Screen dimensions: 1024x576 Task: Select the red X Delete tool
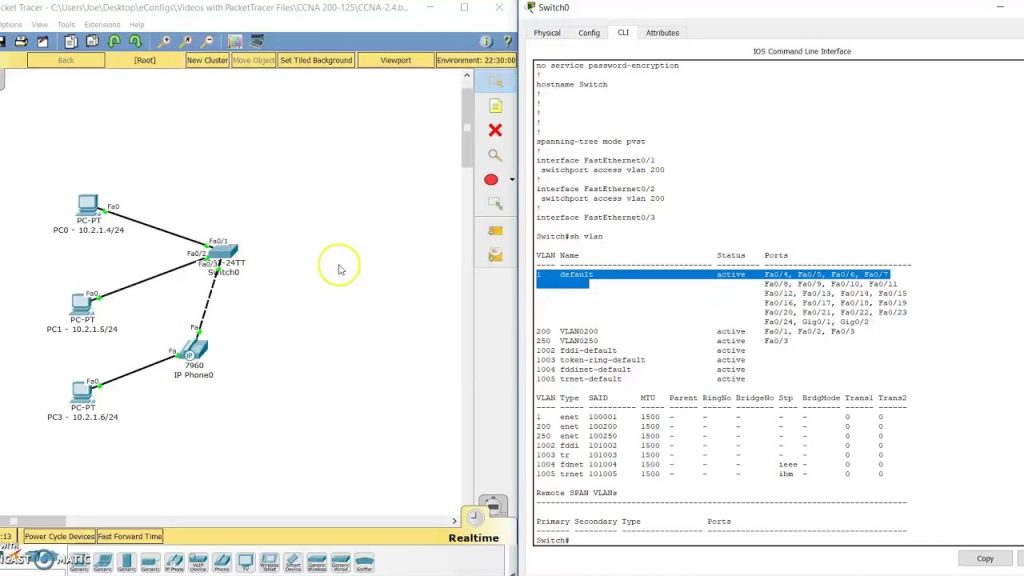(x=494, y=130)
